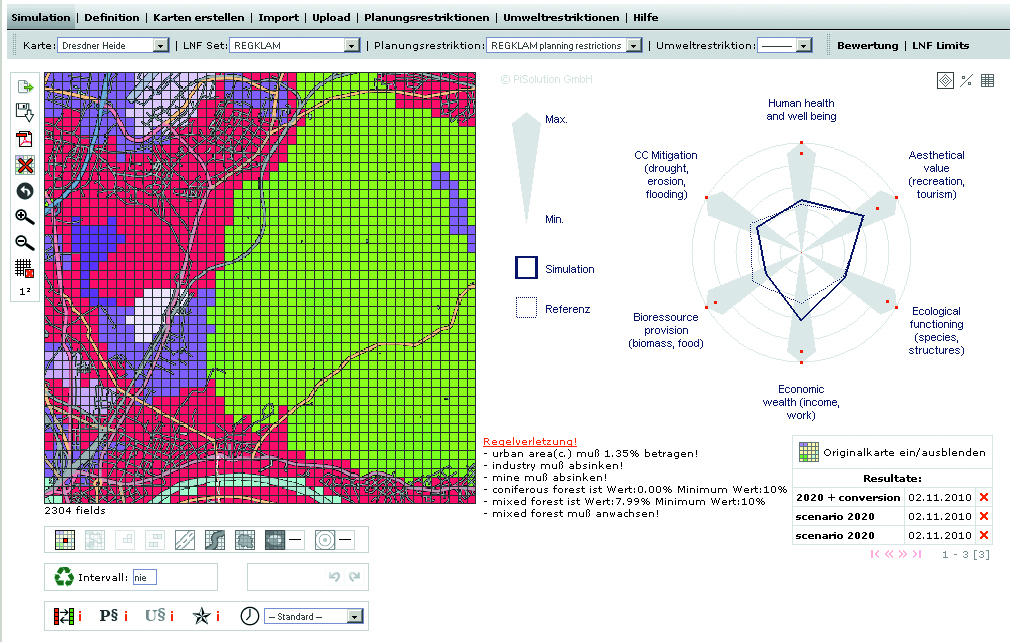Screen dimensions: 1010x642
Task: Toggle Originalkarte ein/ausblenden
Action: [893, 452]
